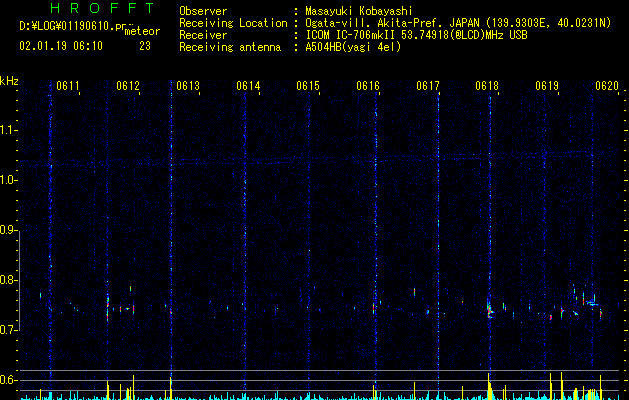Viewport: 629px width, 400px height.
Task: Click observer name Masayuki Kobayashi
Action: point(359,11)
